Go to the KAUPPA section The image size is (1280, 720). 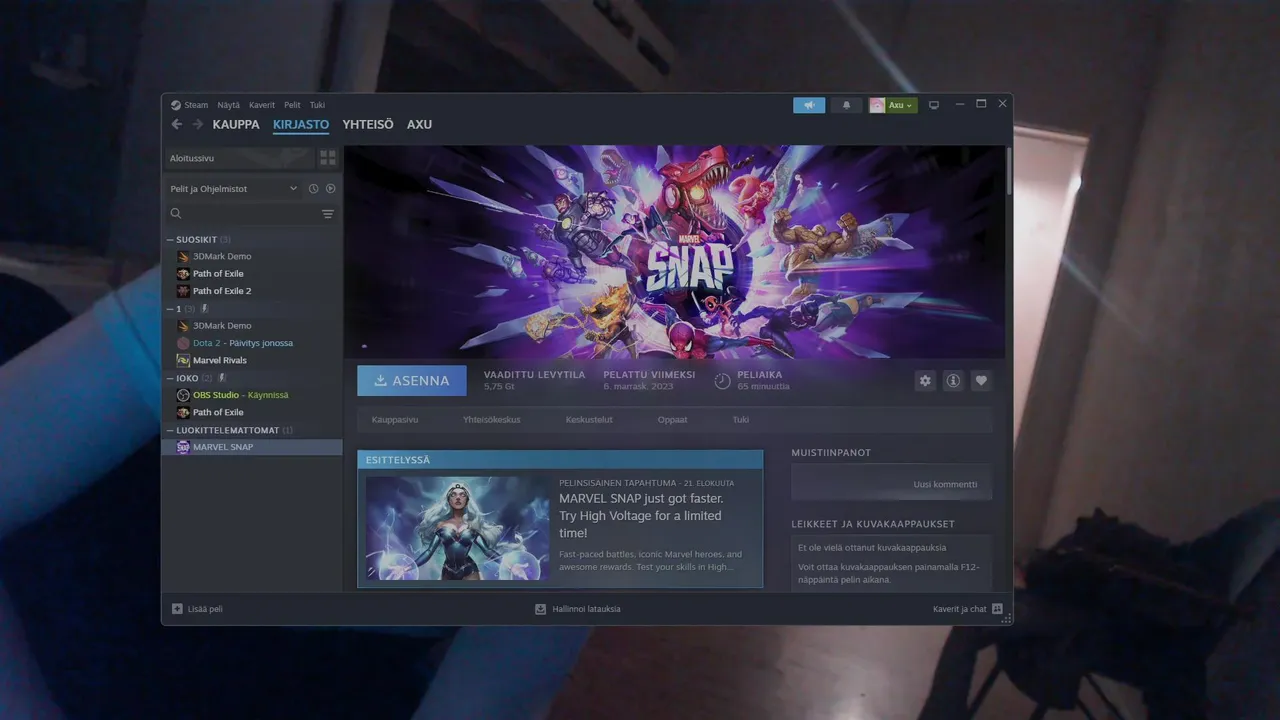coord(236,125)
